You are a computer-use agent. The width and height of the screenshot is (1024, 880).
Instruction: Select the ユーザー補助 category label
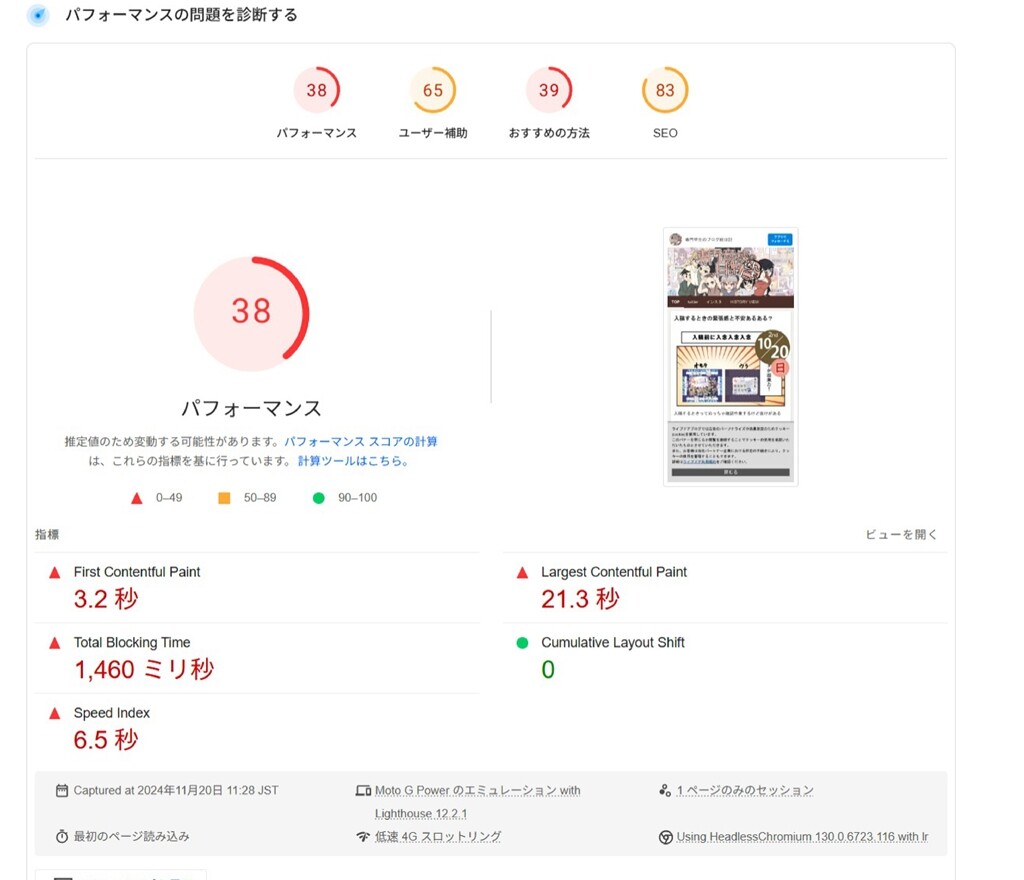[x=433, y=133]
